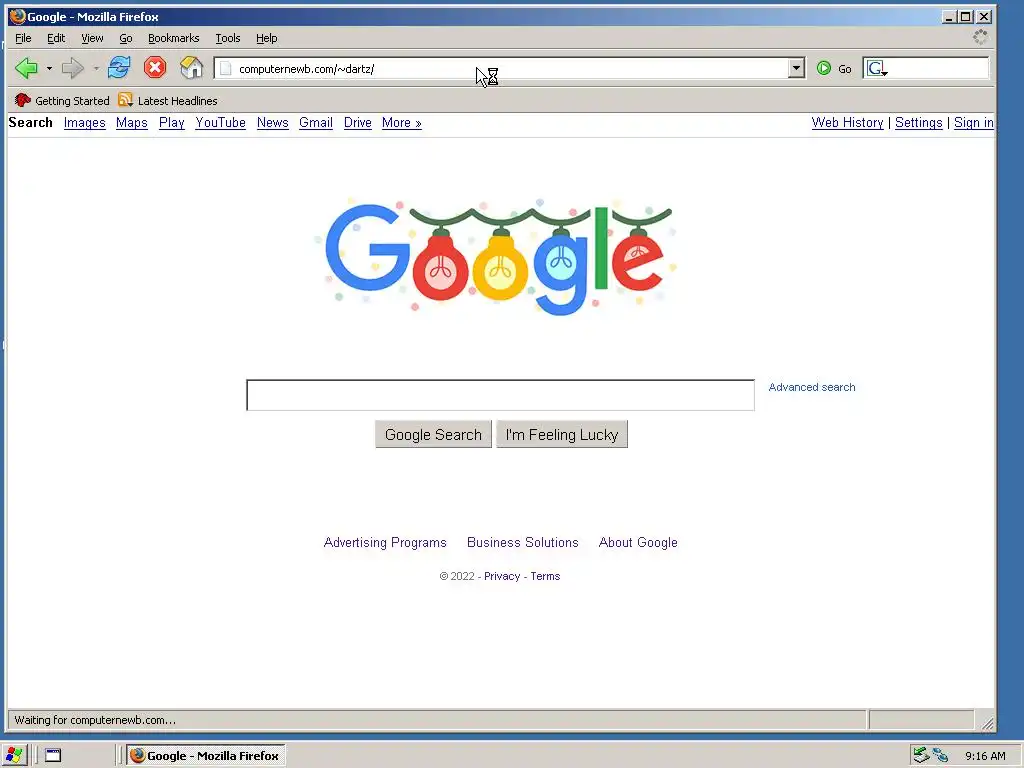Click the Images link
This screenshot has height=768, width=1024.
(85, 123)
